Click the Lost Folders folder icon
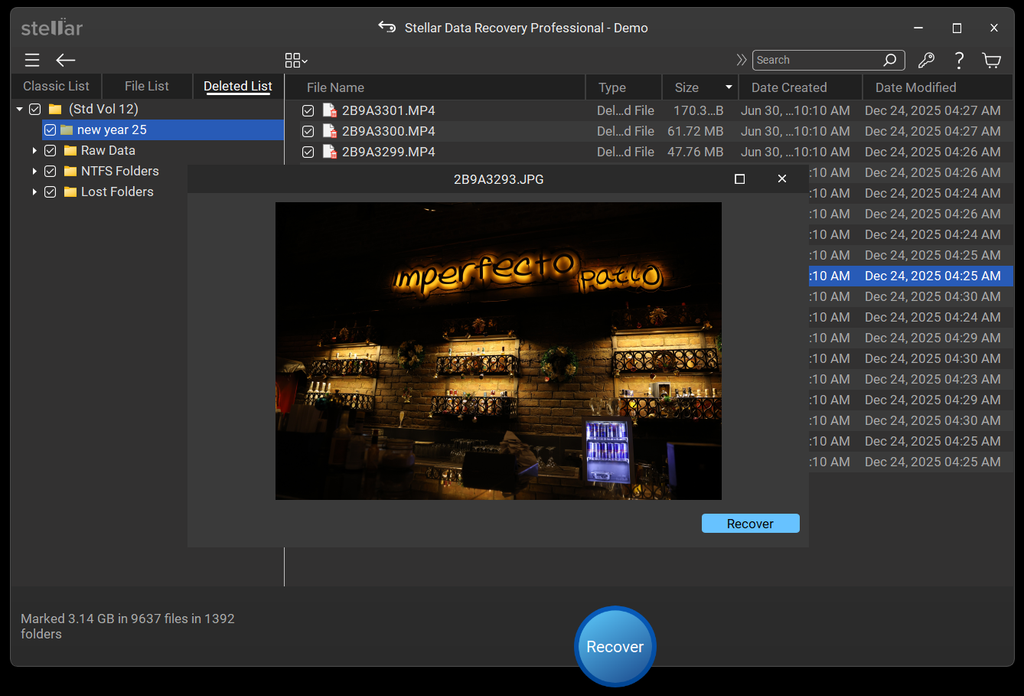This screenshot has width=1024, height=696. click(x=70, y=192)
